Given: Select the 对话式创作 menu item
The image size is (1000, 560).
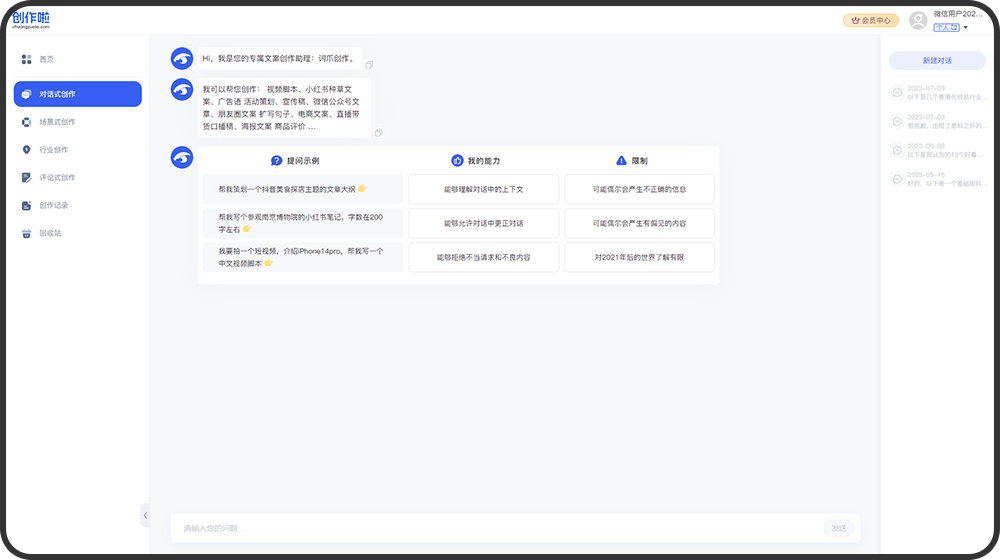Looking at the screenshot, I should 77,94.
